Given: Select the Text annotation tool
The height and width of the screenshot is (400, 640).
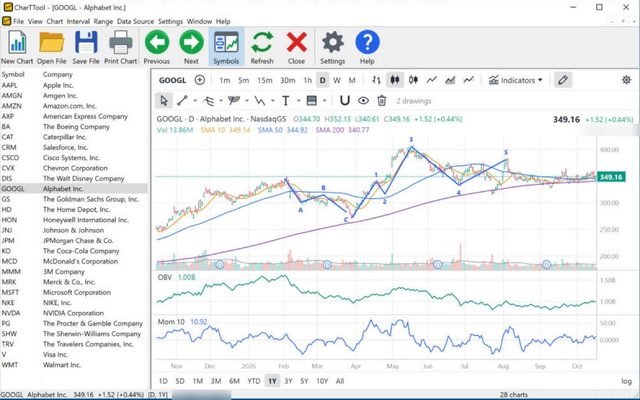Looking at the screenshot, I should pyautogui.click(x=286, y=100).
